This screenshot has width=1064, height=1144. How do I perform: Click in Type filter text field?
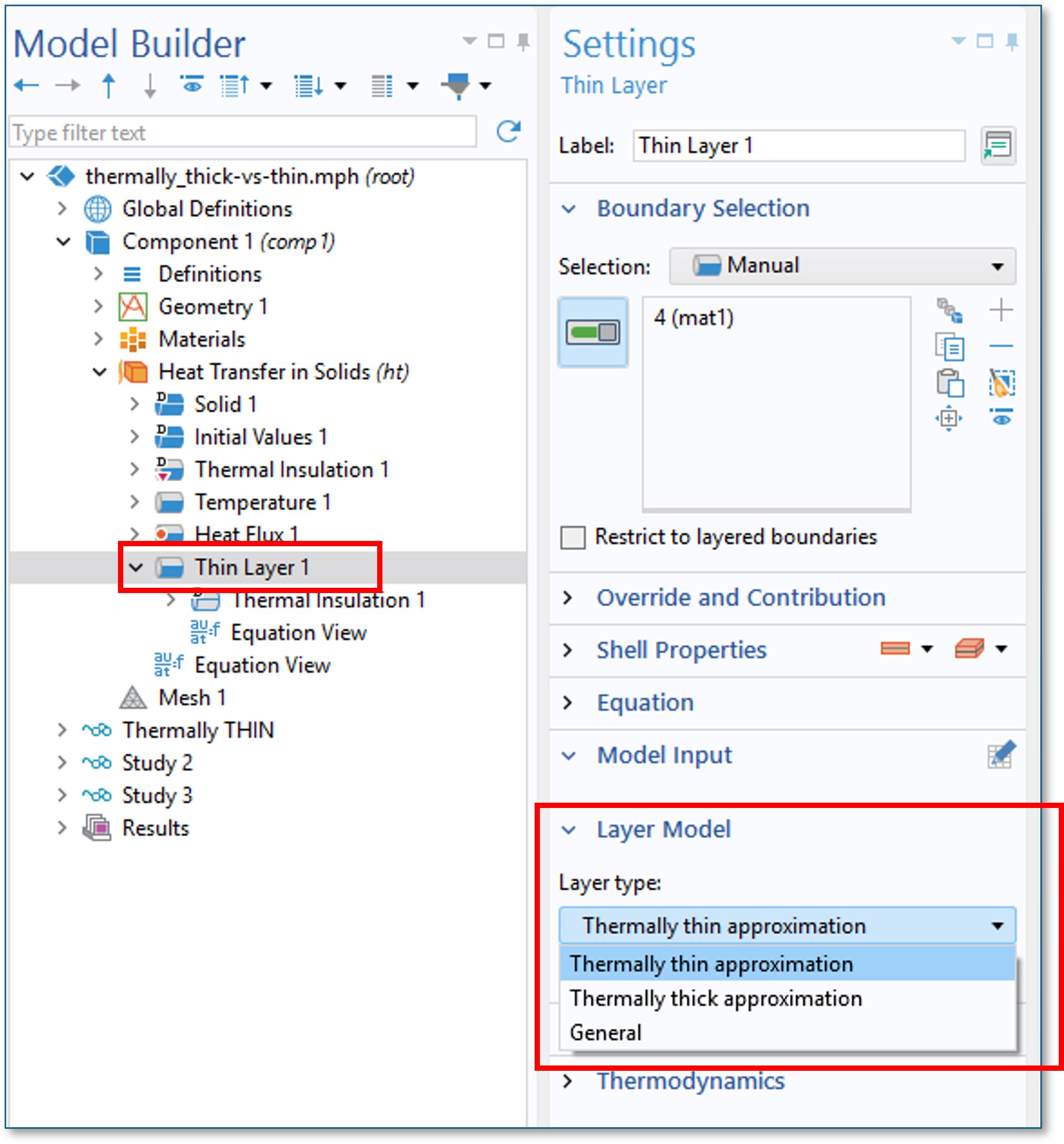(x=242, y=132)
